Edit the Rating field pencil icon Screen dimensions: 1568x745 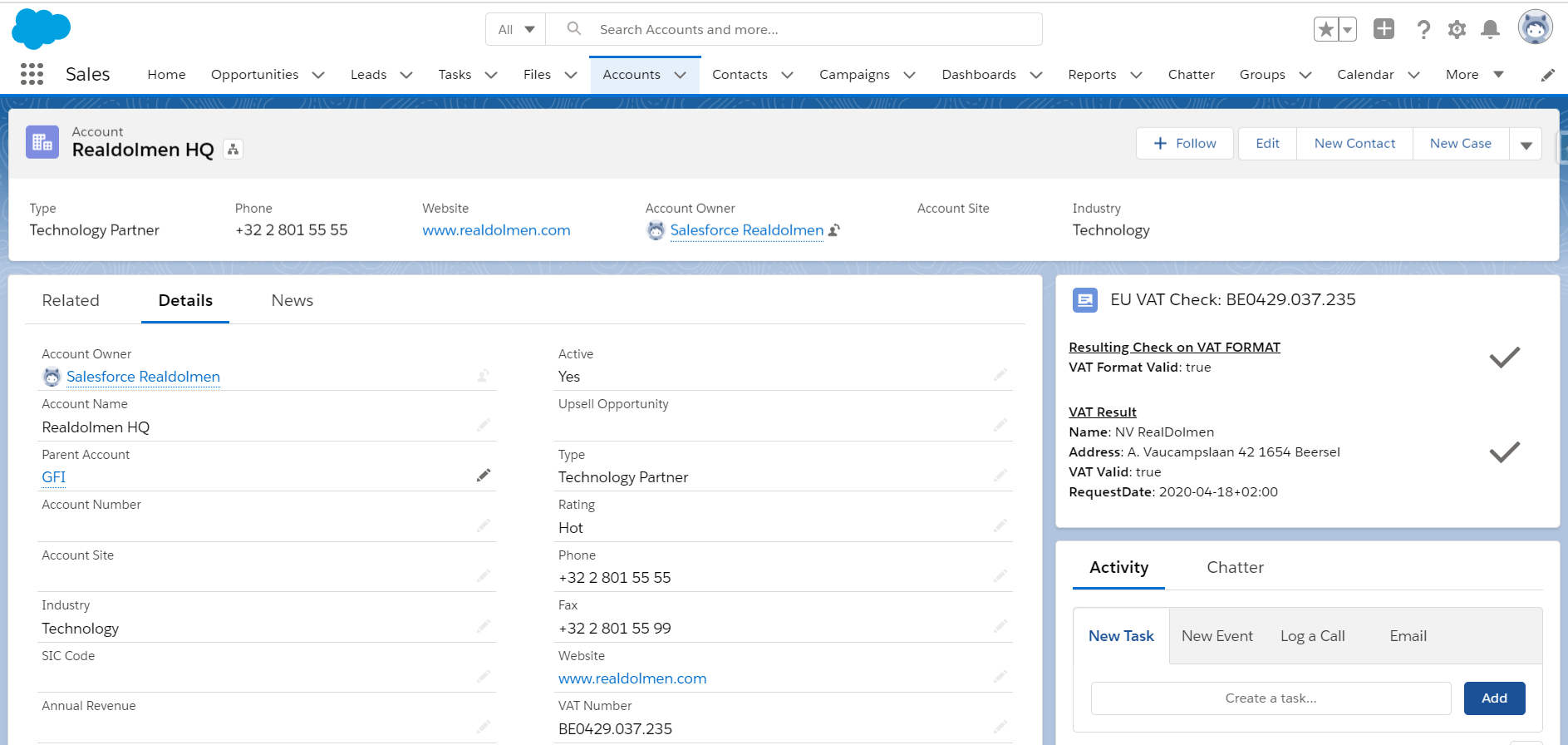pos(1000,525)
